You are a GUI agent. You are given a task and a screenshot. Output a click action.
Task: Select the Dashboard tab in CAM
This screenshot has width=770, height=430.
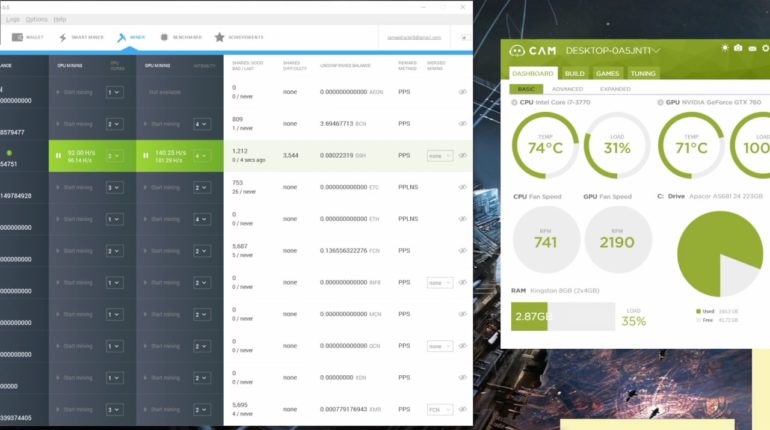533,74
